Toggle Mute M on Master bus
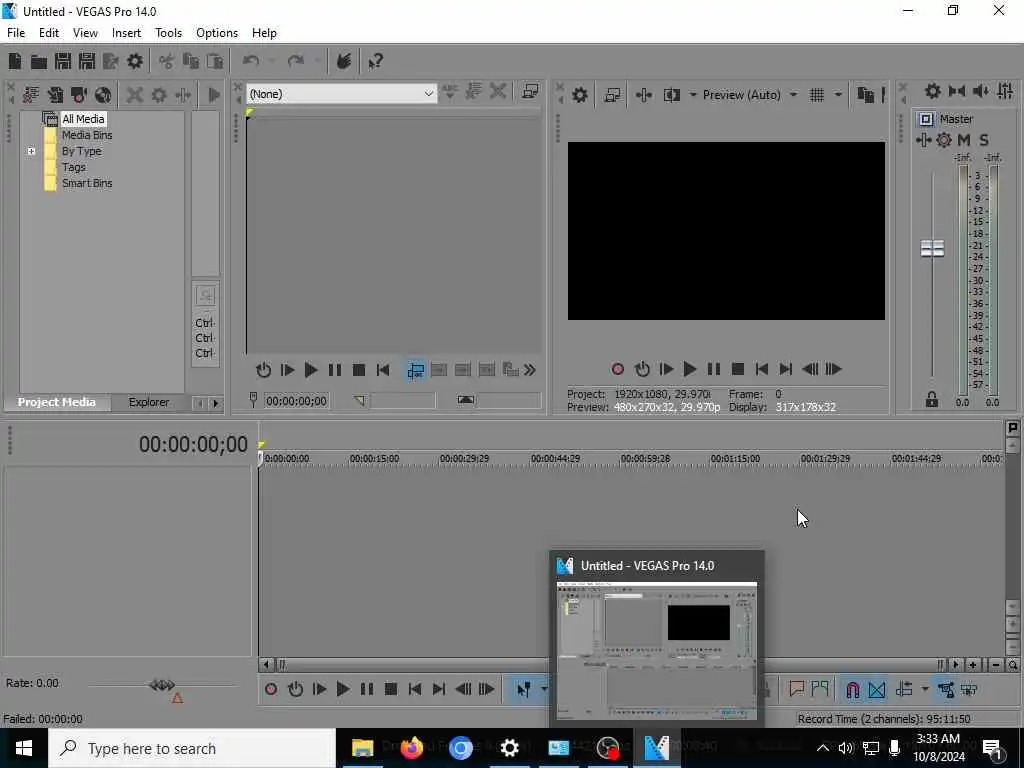Screen dimensions: 1024x768 point(964,140)
